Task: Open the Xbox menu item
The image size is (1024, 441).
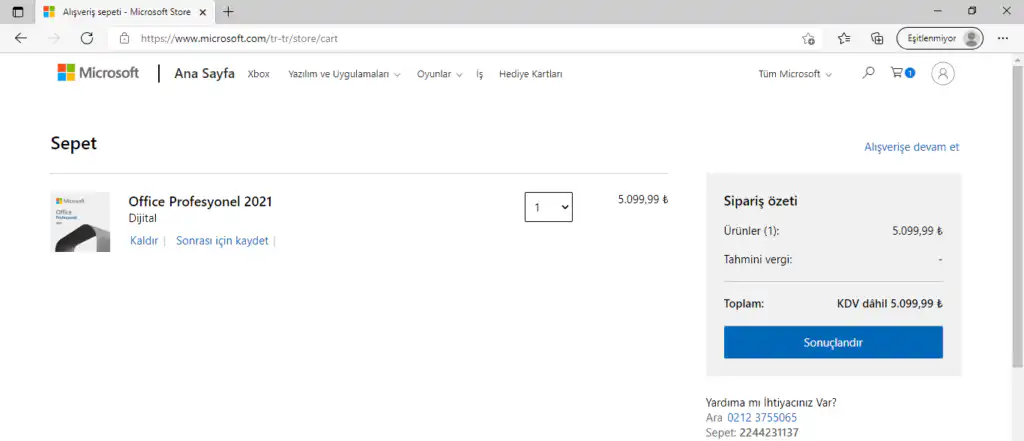Action: (x=259, y=74)
